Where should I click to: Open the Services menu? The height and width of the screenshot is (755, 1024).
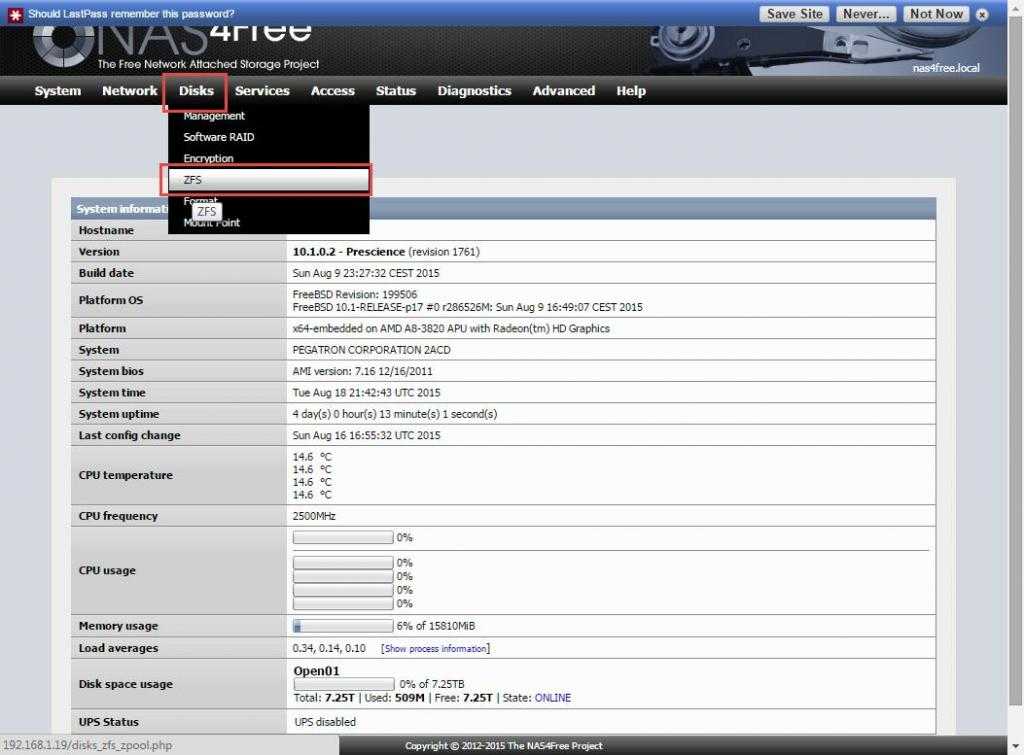pos(262,91)
